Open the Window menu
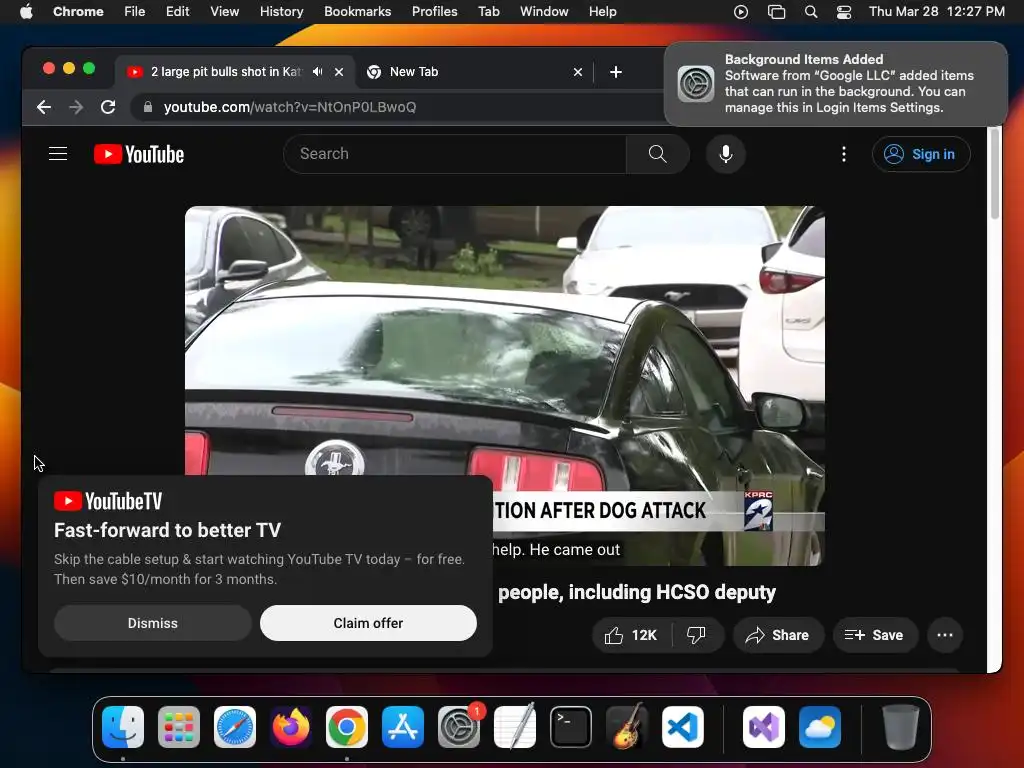Screen dimensions: 1024x768 [544, 12]
